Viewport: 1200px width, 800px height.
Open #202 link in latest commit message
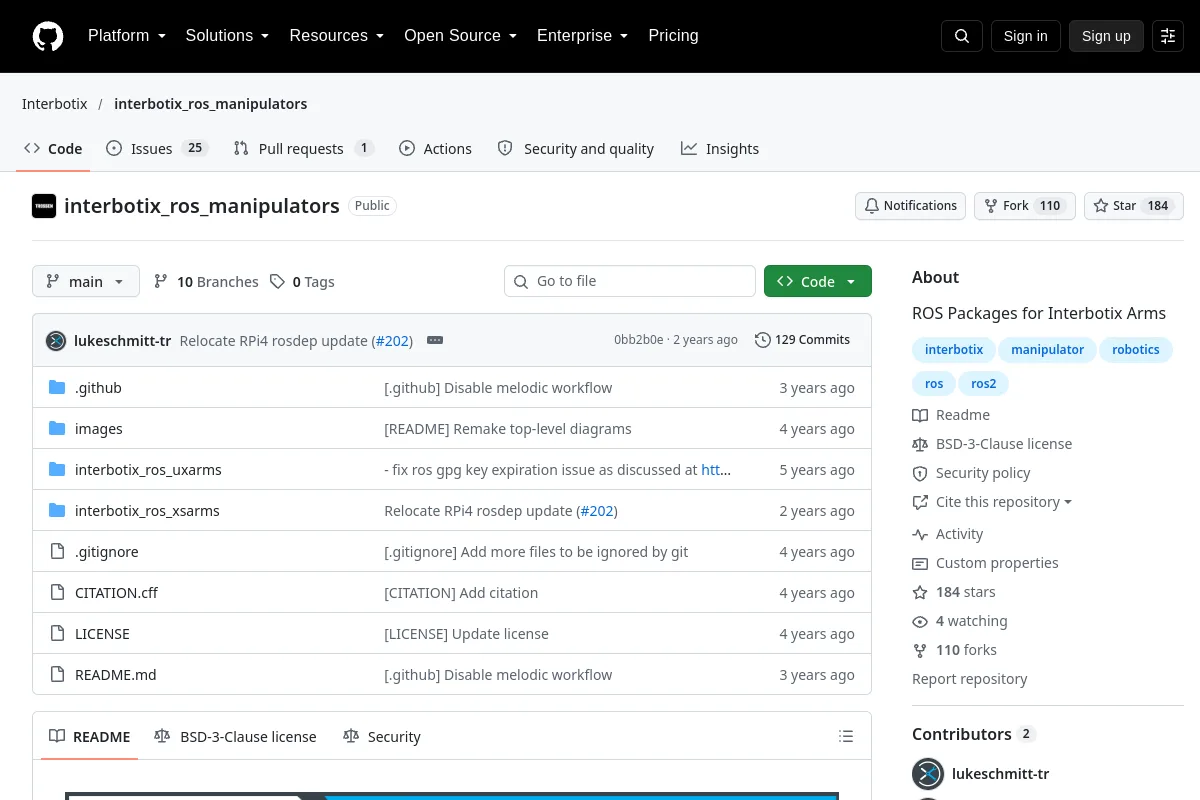coord(393,341)
